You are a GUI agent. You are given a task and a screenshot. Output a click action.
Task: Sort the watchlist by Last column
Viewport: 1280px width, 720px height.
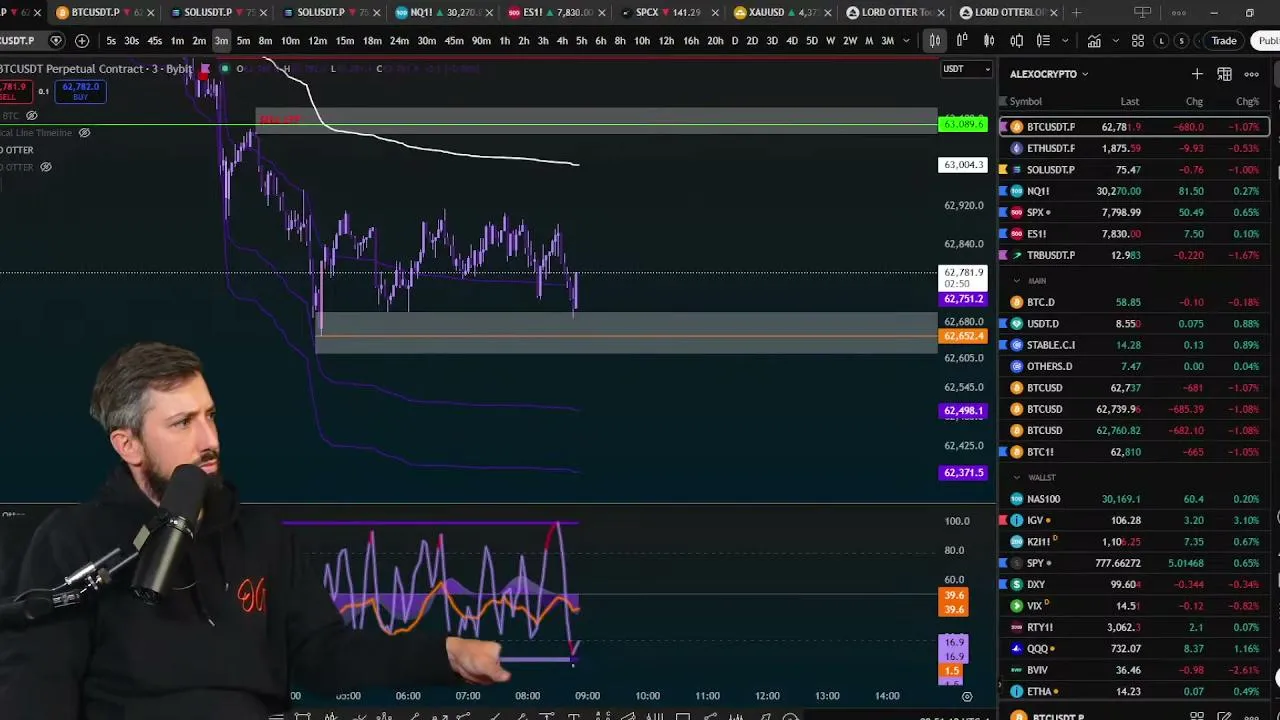point(1129,101)
